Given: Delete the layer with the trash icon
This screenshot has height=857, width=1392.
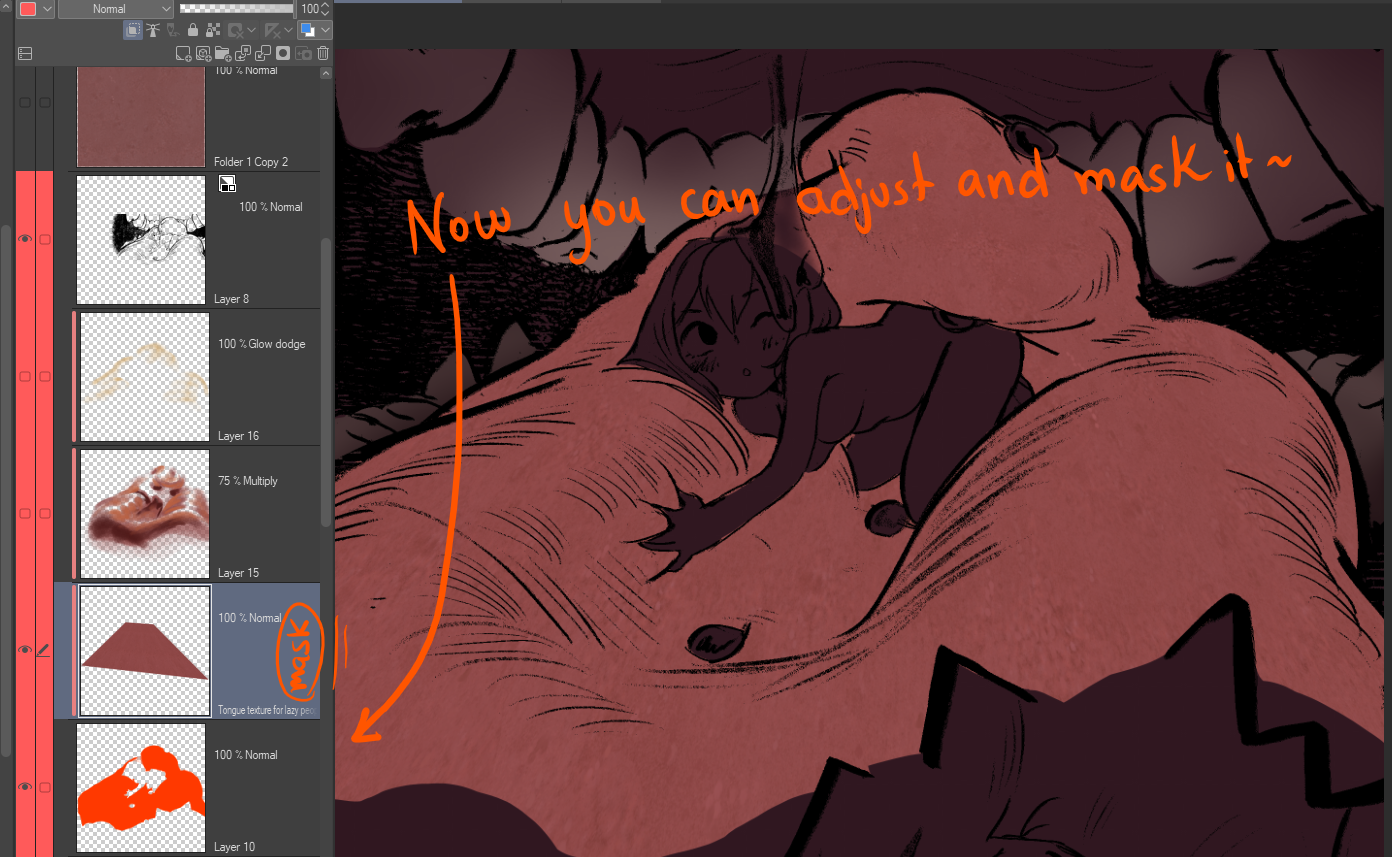Looking at the screenshot, I should click(x=323, y=53).
